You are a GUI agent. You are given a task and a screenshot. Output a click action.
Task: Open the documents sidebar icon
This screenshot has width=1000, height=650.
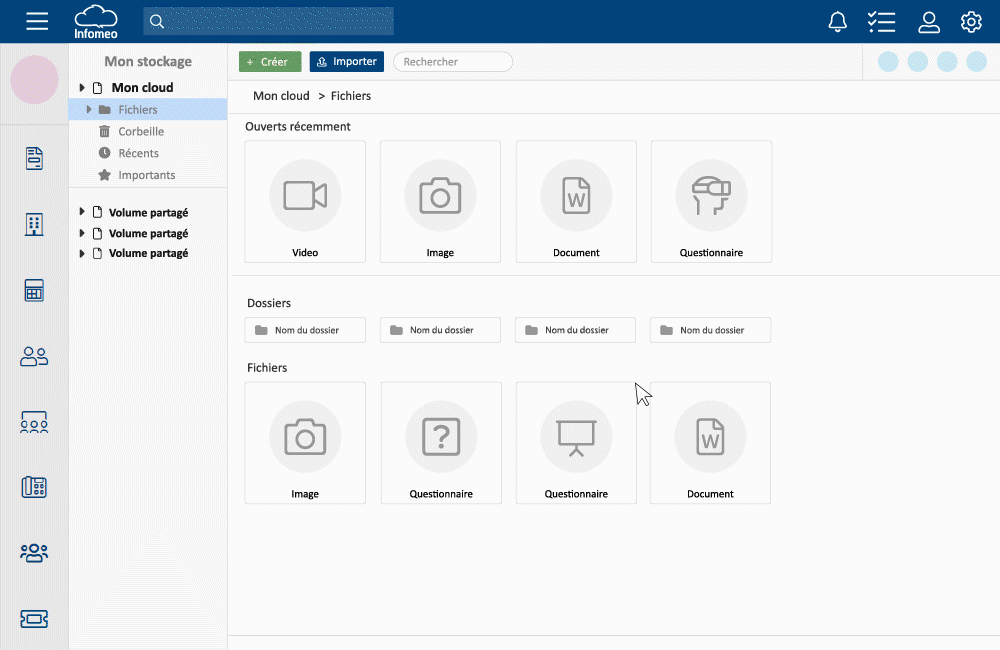[34, 158]
